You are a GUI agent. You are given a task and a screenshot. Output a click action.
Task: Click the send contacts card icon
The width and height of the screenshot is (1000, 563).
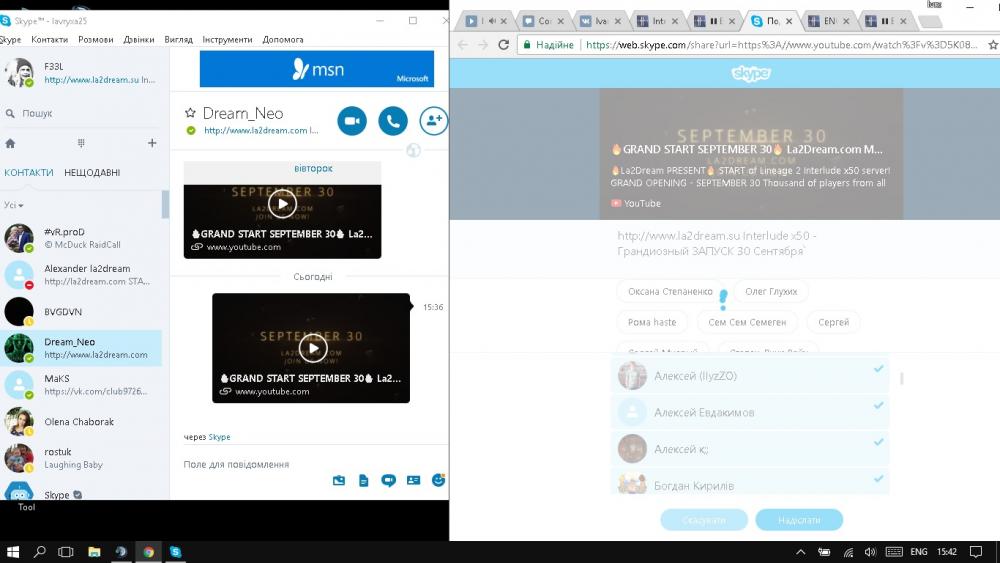(x=412, y=480)
